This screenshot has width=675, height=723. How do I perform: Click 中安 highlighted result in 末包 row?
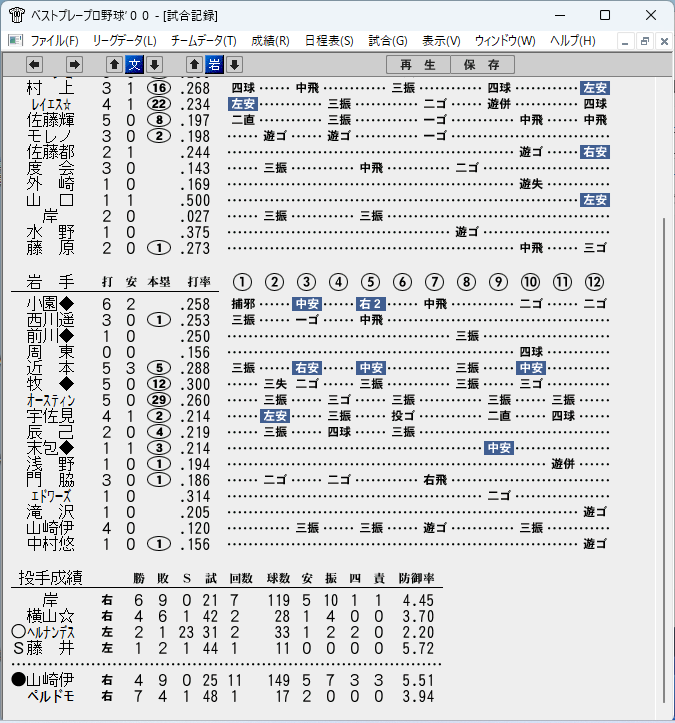click(x=499, y=448)
